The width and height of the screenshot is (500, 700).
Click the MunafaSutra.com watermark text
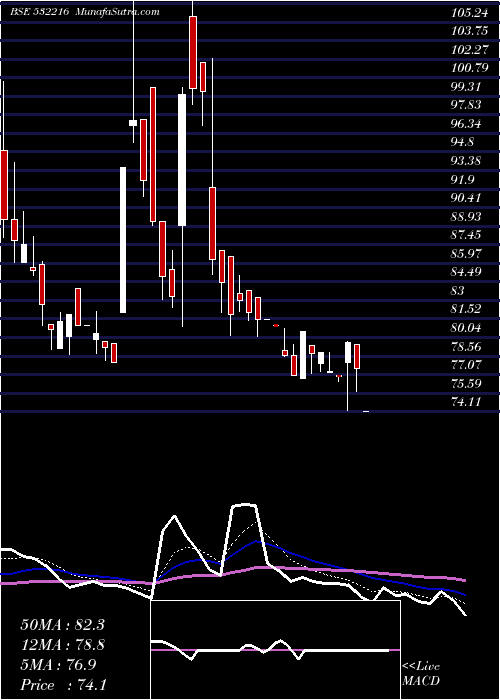click(117, 12)
